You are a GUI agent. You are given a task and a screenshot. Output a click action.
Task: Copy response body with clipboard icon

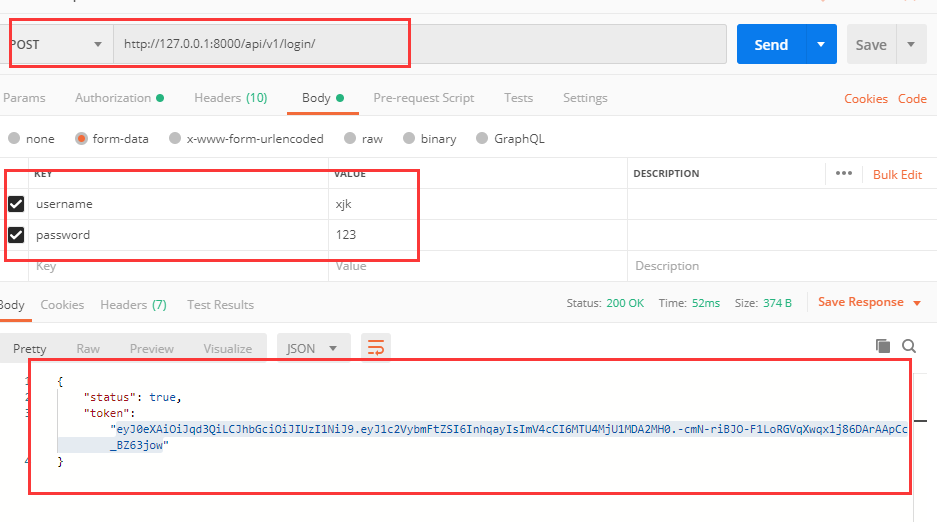[x=882, y=346]
